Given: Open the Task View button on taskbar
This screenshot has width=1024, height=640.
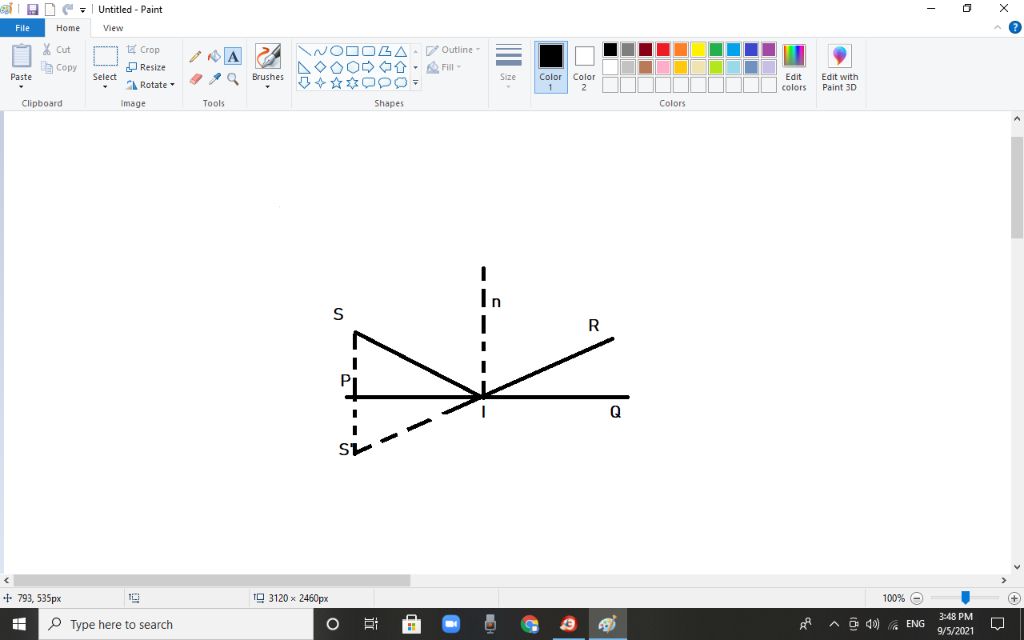Looking at the screenshot, I should (x=371, y=624).
